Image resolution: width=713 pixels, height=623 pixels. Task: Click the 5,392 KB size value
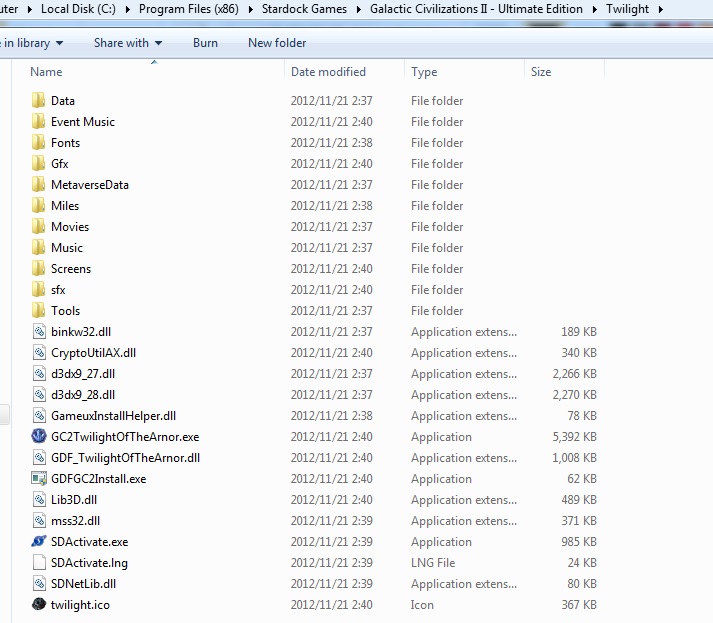tap(574, 437)
